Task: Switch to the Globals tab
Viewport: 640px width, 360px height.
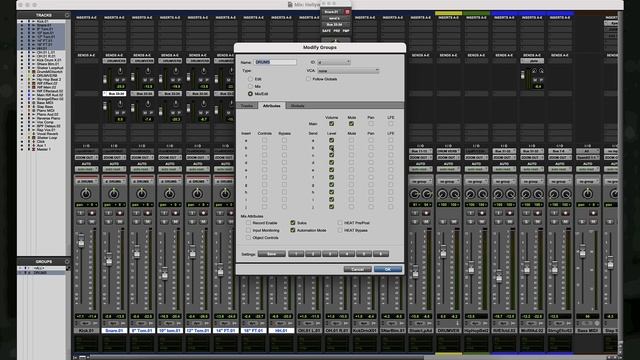Action: coord(298,106)
